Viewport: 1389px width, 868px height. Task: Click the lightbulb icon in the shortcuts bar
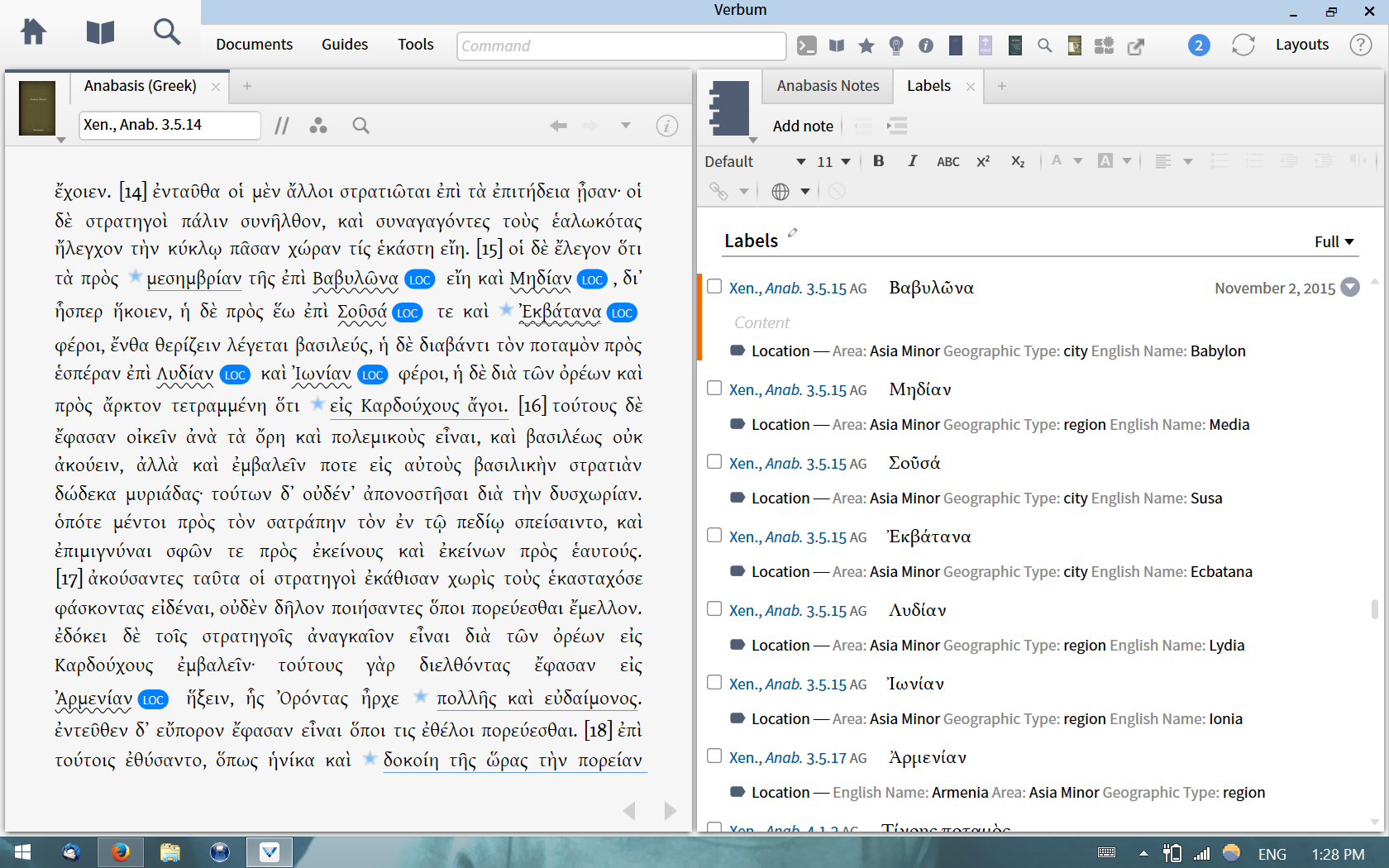[896, 45]
